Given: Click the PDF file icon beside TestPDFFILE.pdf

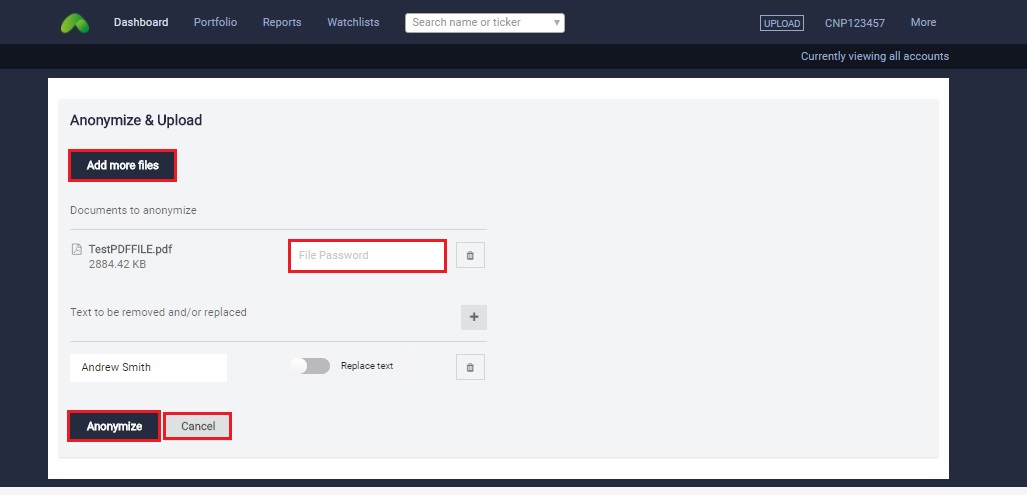Looking at the screenshot, I should [x=77, y=249].
